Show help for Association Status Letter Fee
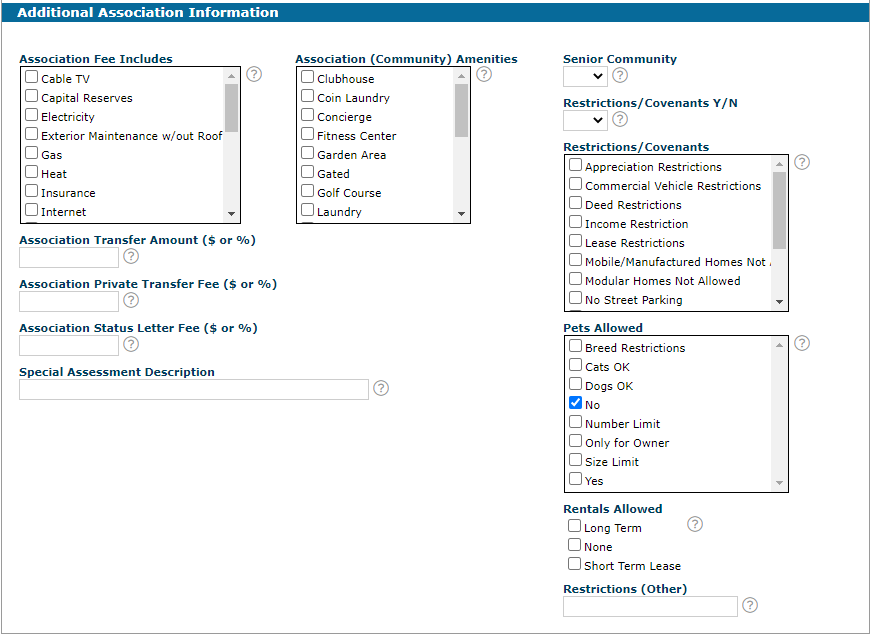Image resolution: width=873 pixels, height=638 pixels. click(x=131, y=344)
